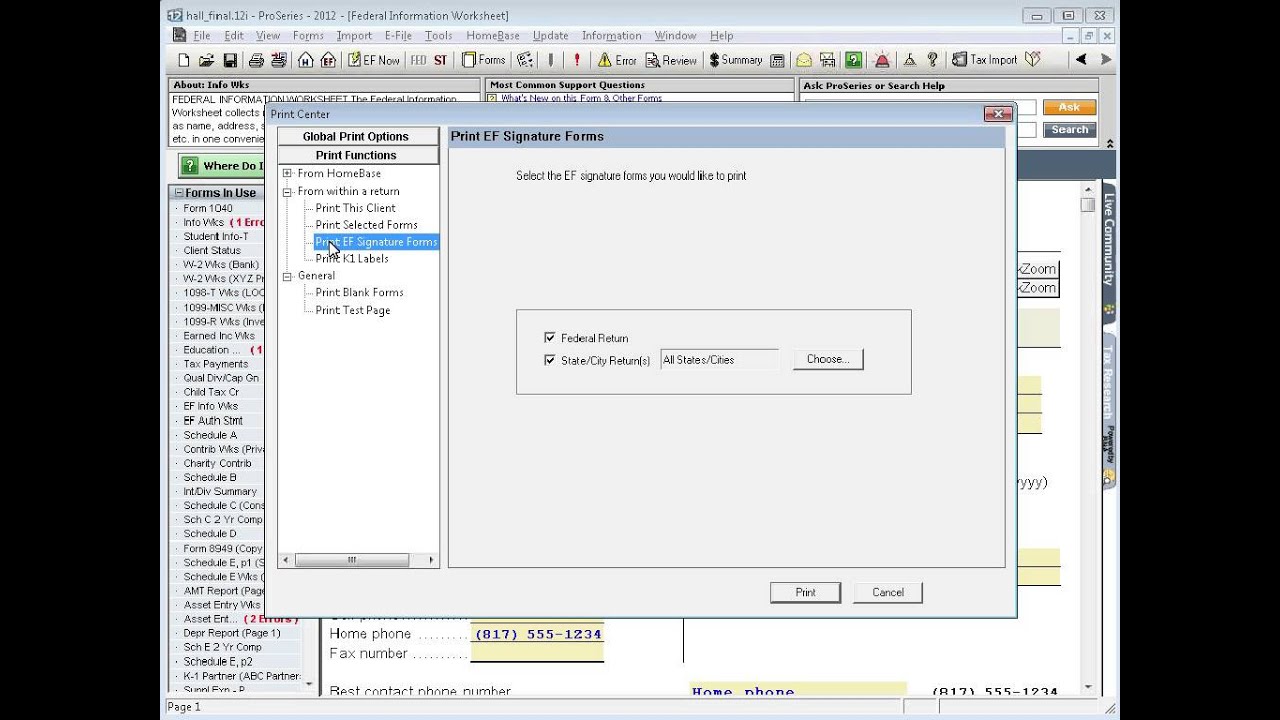Image resolution: width=1280 pixels, height=720 pixels.
Task: Click the Choose... button
Action: tap(828, 359)
